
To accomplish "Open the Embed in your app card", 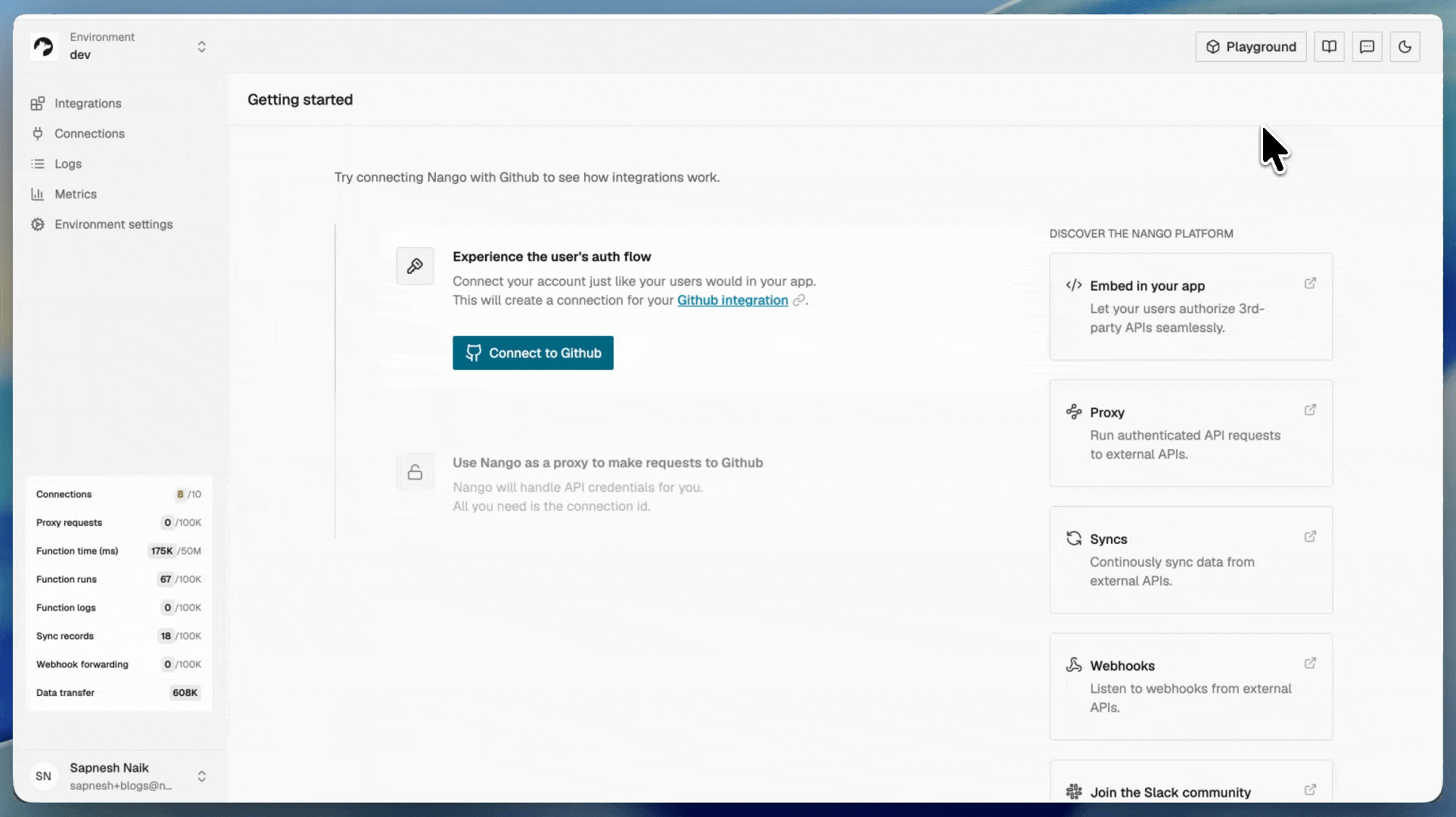I will point(1190,306).
